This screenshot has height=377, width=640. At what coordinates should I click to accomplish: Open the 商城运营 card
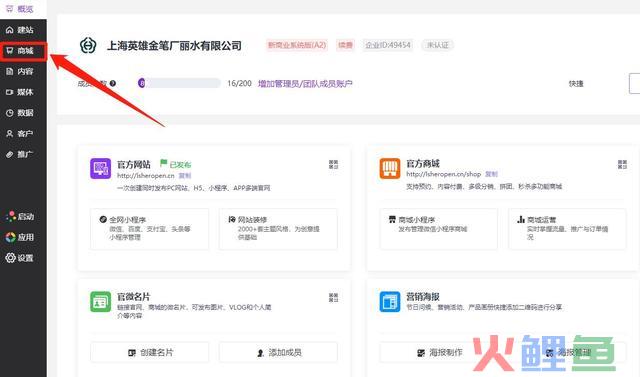click(567, 228)
